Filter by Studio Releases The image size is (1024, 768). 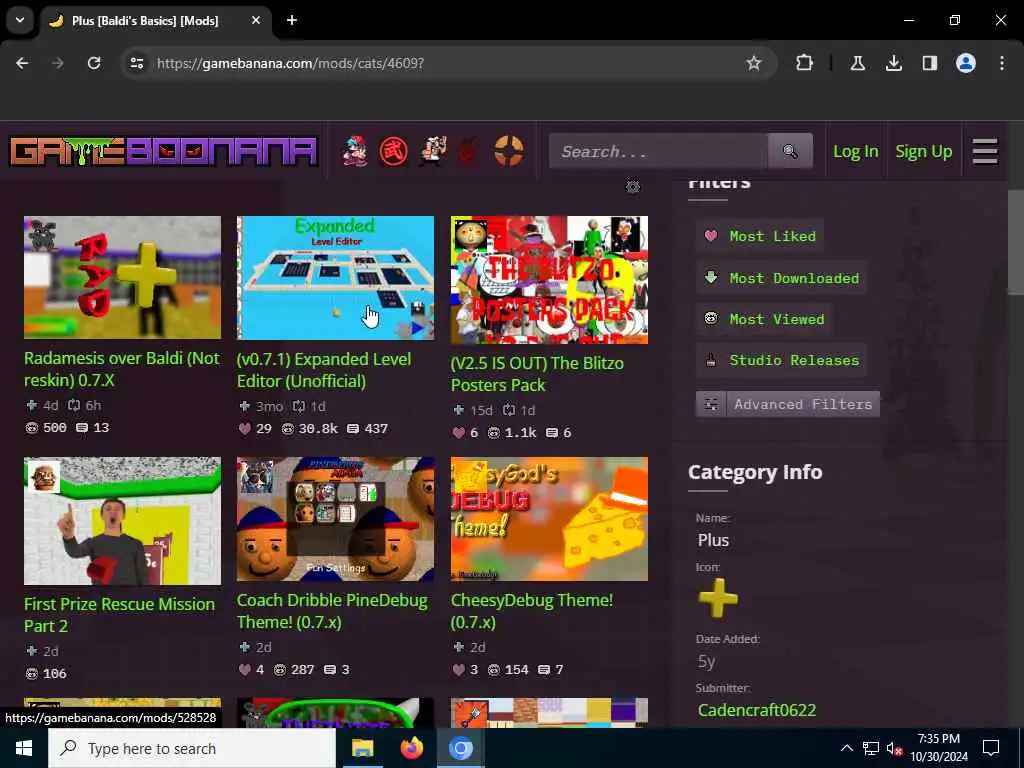(x=781, y=360)
